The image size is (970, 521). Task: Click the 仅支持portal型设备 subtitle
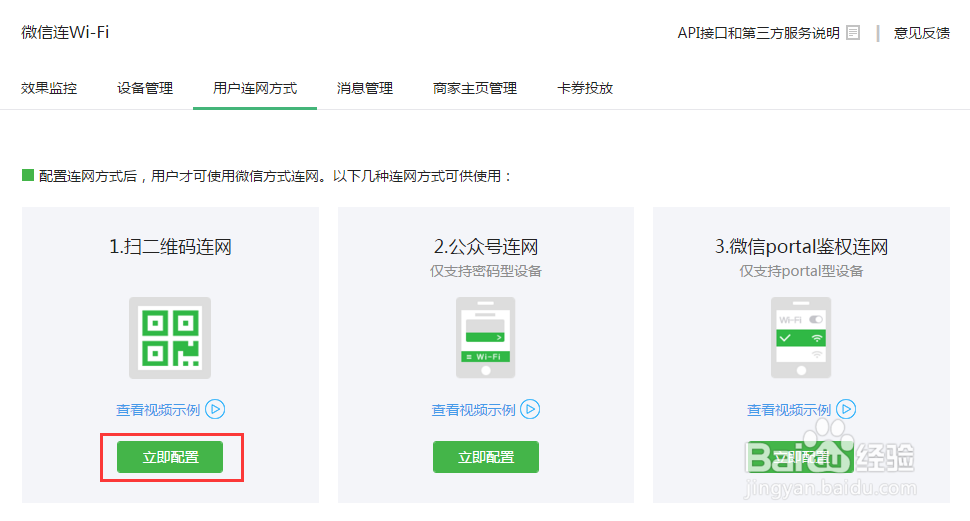pyautogui.click(x=801, y=271)
